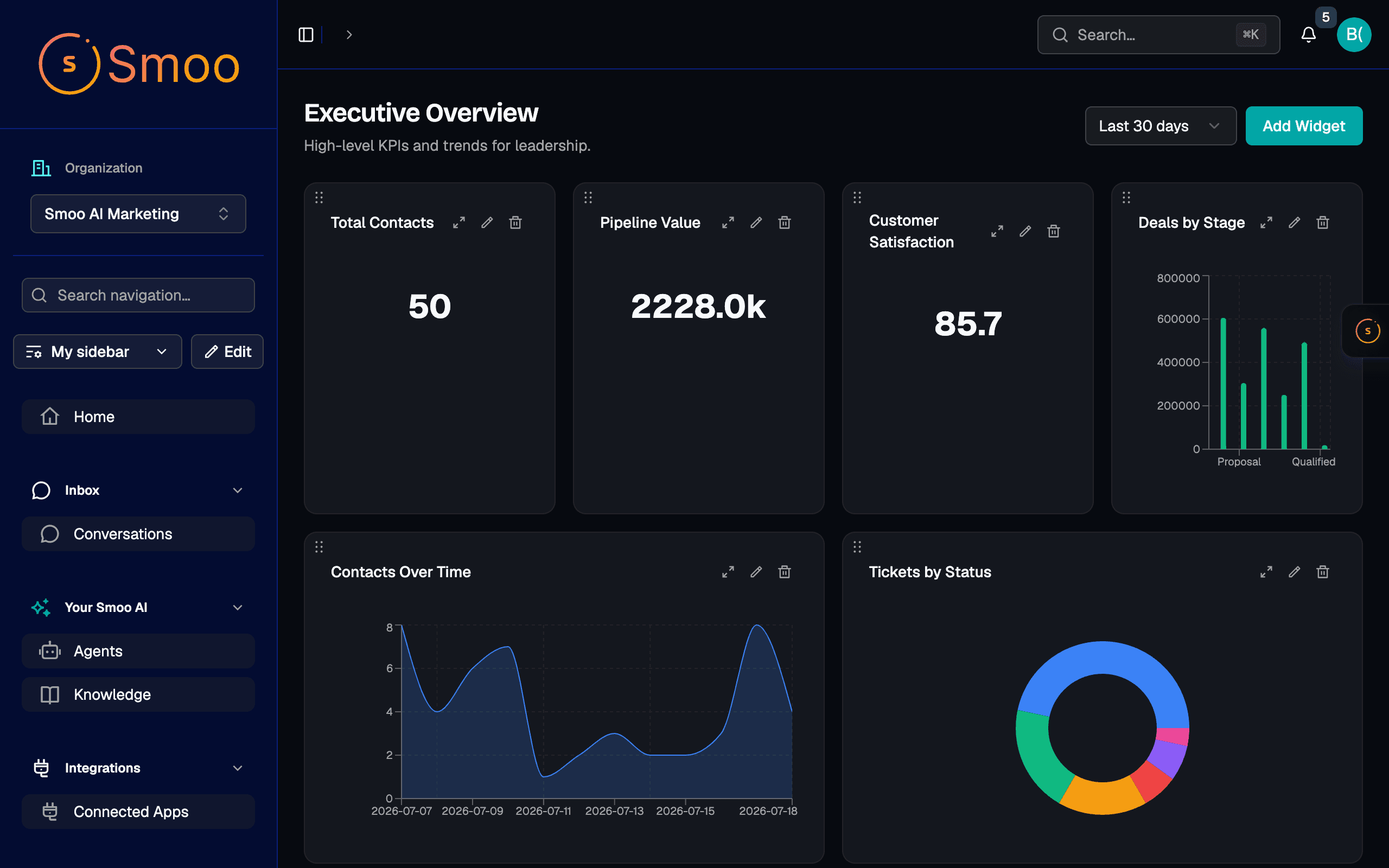The image size is (1389, 868).
Task: Delete the Customer Satisfaction widget
Action: tap(1054, 231)
